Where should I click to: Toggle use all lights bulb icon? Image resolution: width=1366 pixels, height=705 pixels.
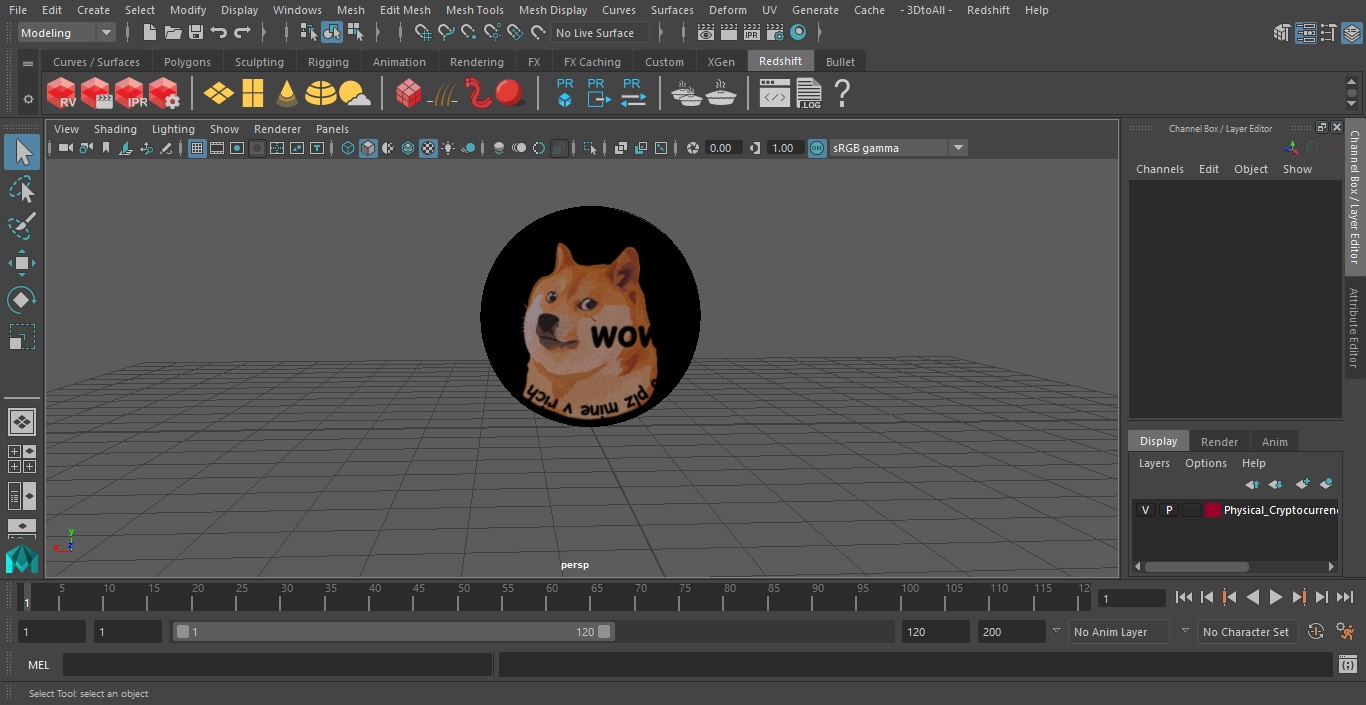(x=448, y=148)
